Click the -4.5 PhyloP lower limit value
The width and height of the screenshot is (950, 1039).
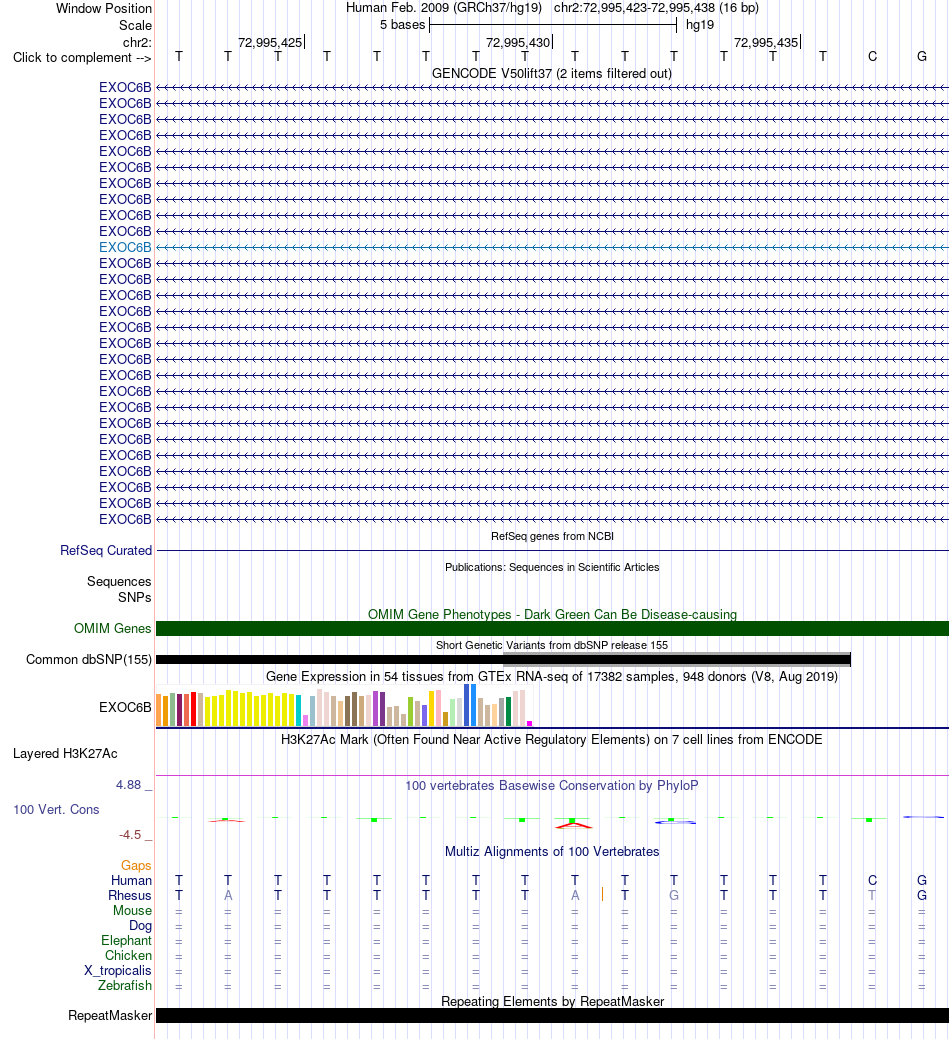[x=130, y=835]
